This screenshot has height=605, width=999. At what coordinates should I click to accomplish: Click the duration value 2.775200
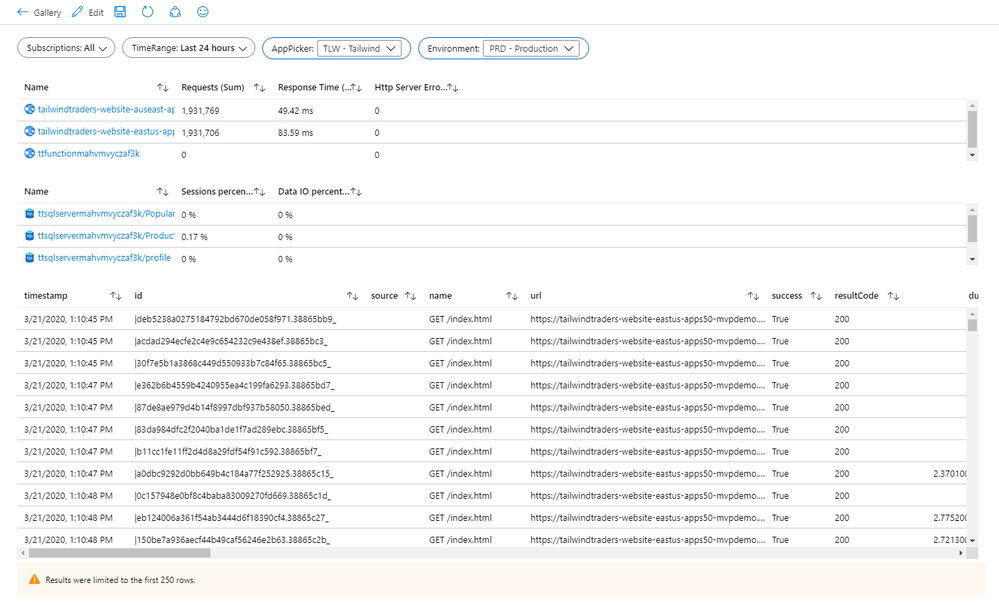click(950, 518)
